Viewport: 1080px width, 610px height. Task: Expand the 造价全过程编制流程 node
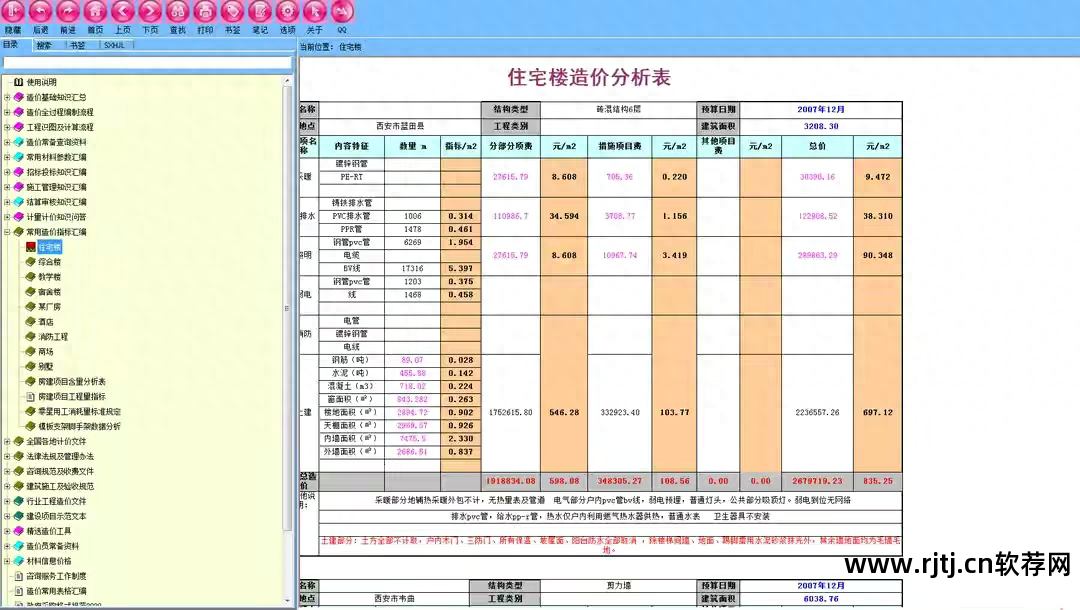(7, 112)
